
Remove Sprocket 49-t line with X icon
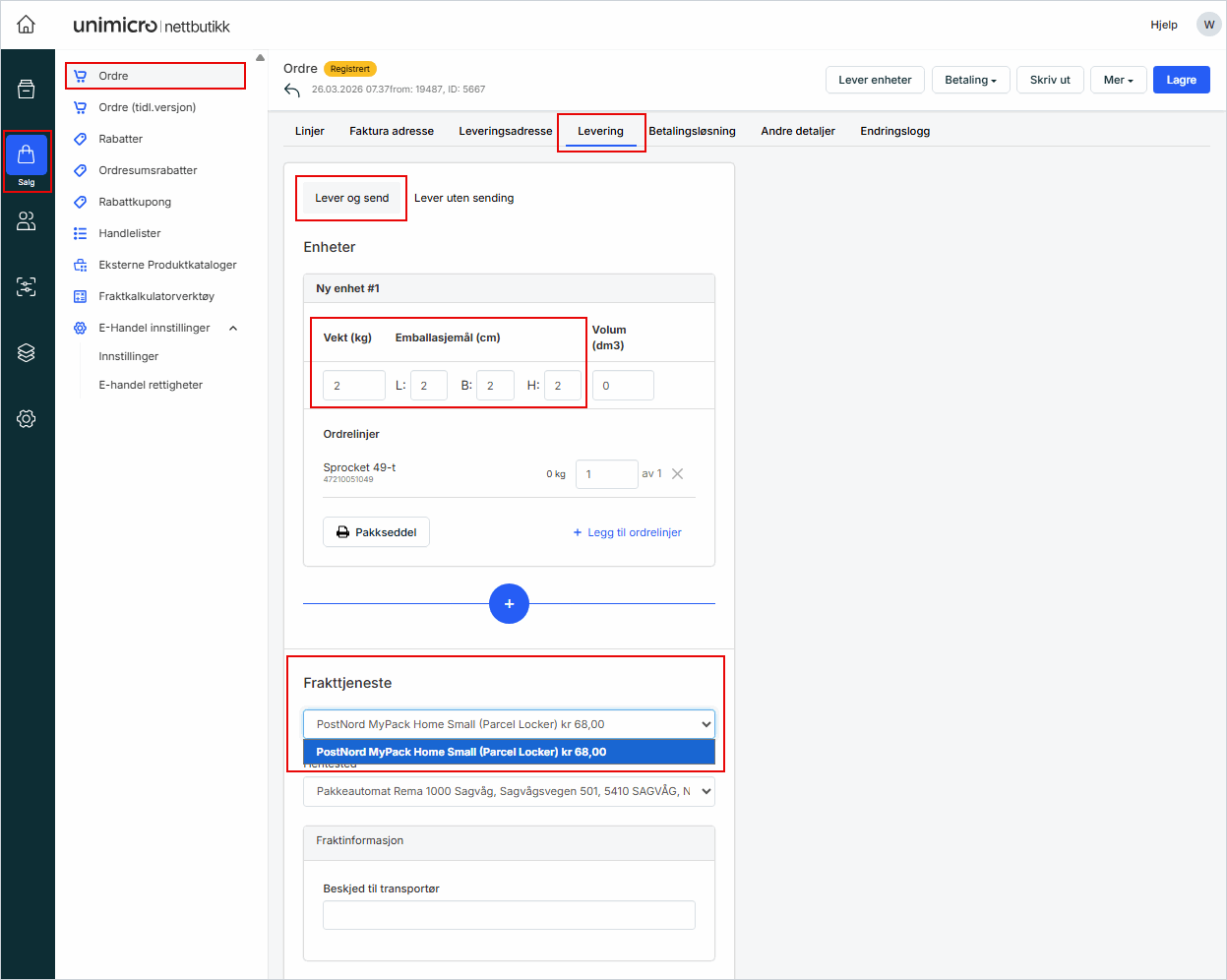[x=677, y=474]
